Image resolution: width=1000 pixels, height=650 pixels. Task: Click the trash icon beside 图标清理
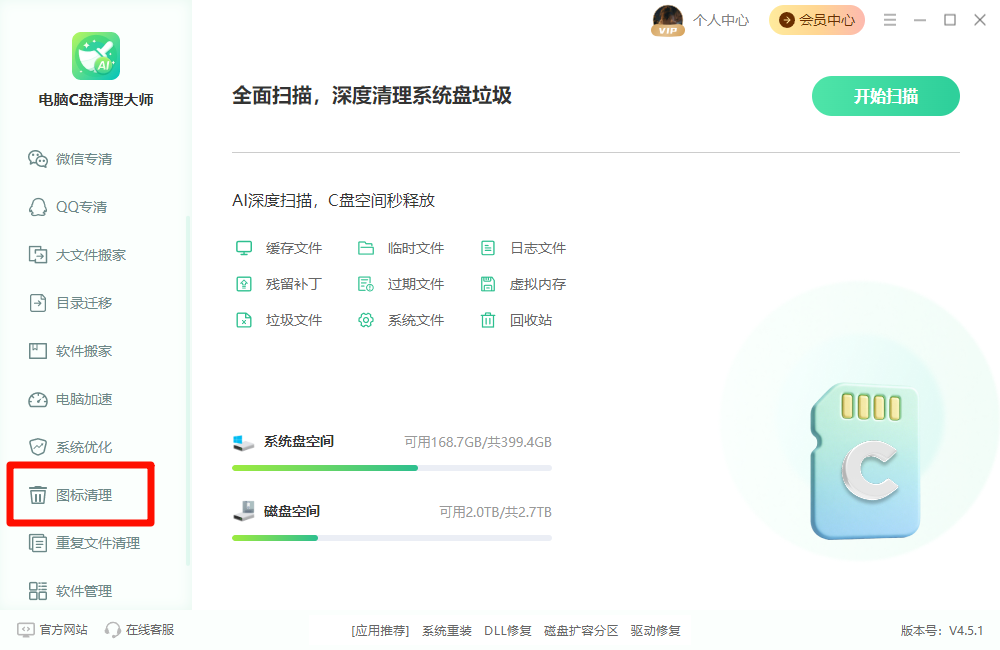[38, 495]
